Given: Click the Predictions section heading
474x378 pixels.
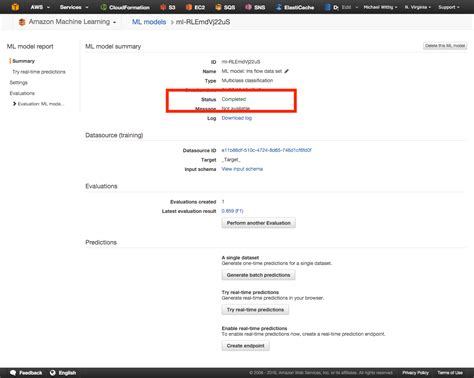Looking at the screenshot, I should click(x=101, y=242).
